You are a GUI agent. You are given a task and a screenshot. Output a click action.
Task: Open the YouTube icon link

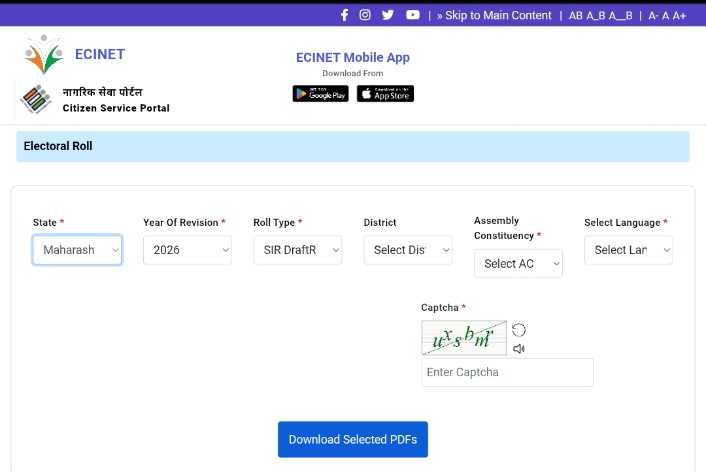[x=412, y=15]
